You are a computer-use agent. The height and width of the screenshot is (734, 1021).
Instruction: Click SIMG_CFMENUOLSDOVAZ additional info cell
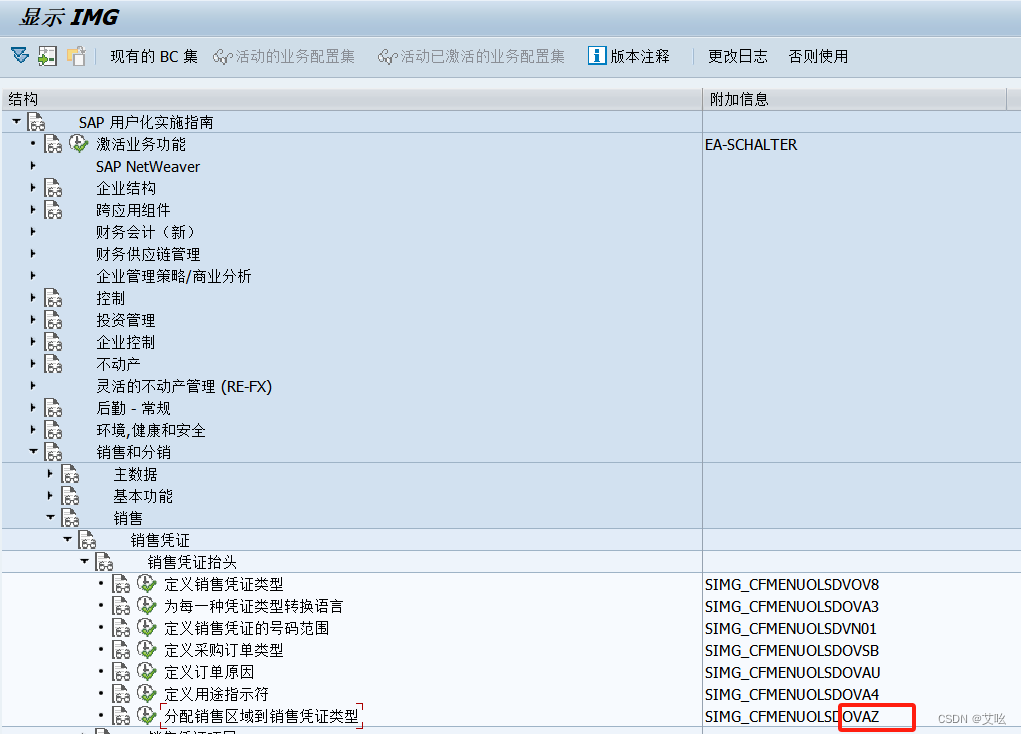792,716
